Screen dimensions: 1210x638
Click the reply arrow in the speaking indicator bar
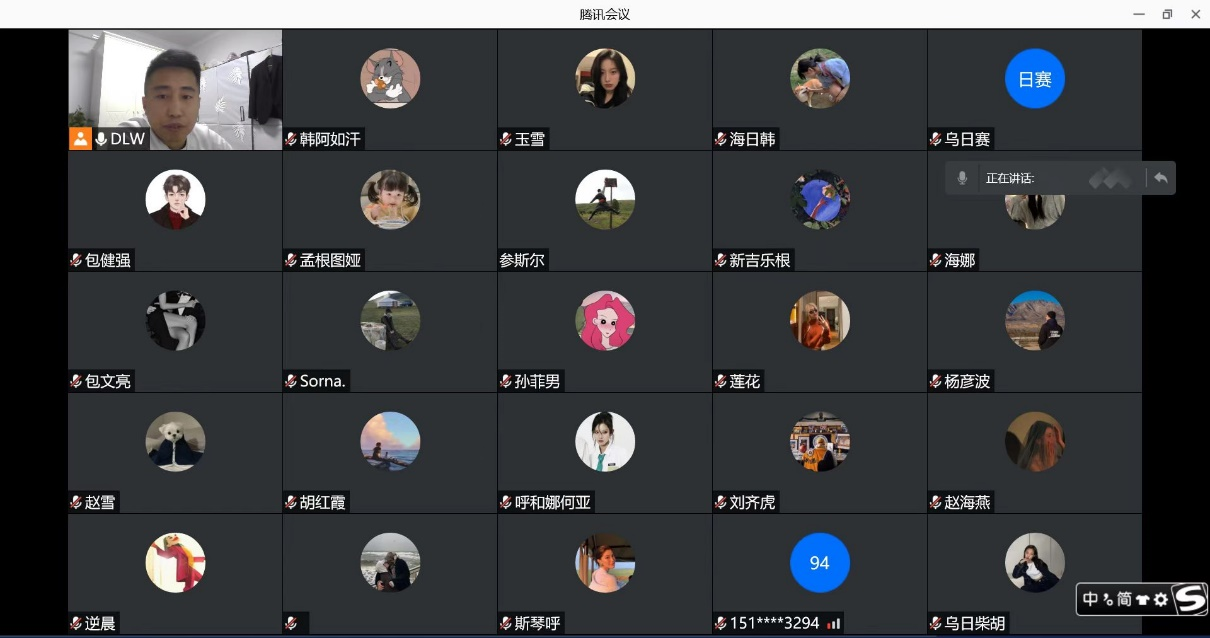click(x=1160, y=178)
